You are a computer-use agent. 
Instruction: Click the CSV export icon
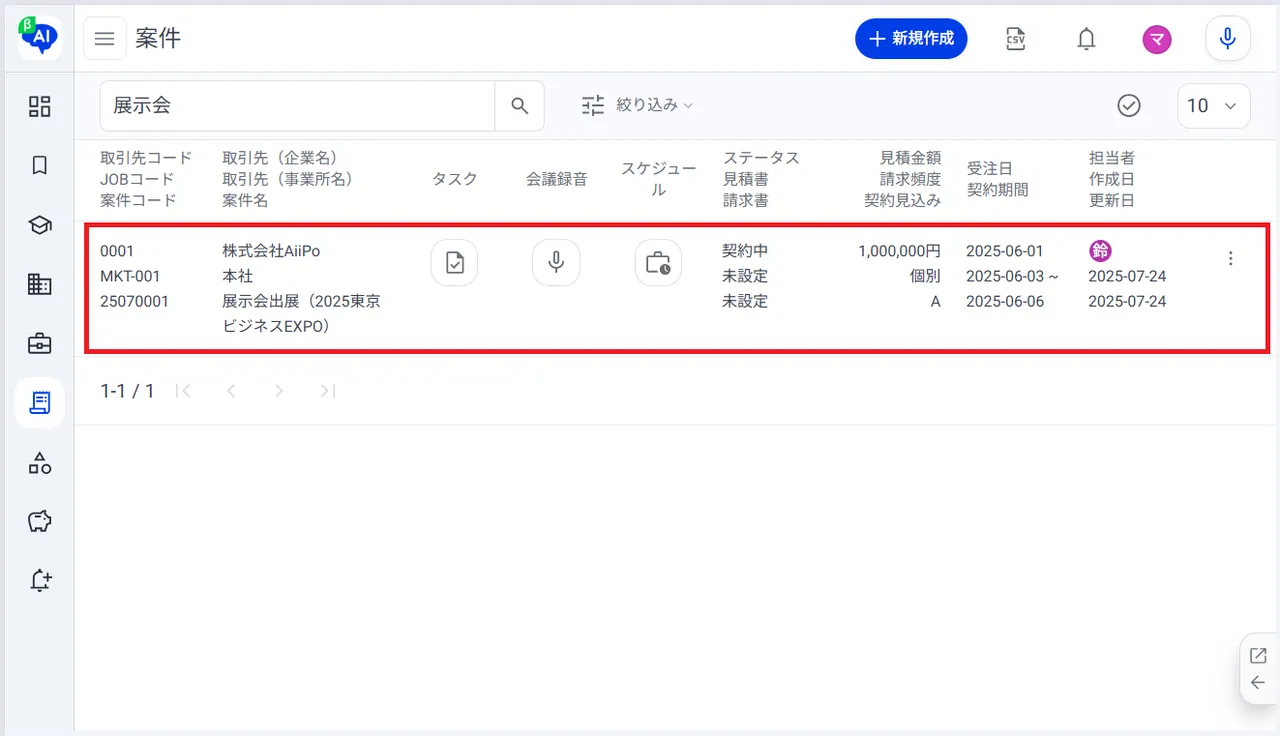click(1015, 39)
